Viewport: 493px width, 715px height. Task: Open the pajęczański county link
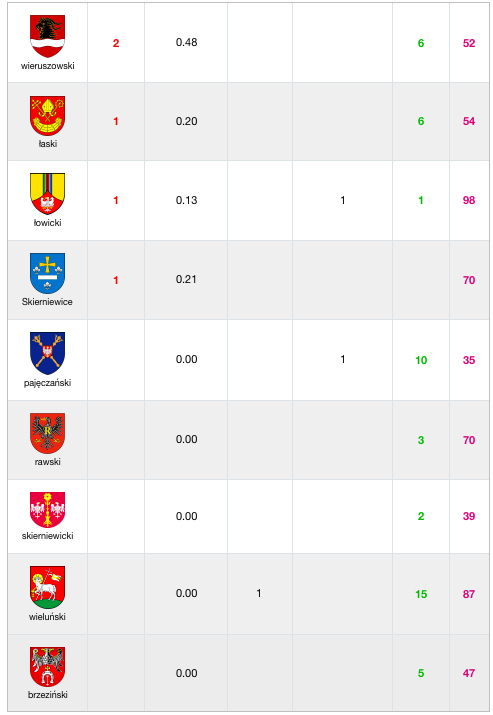click(47, 383)
